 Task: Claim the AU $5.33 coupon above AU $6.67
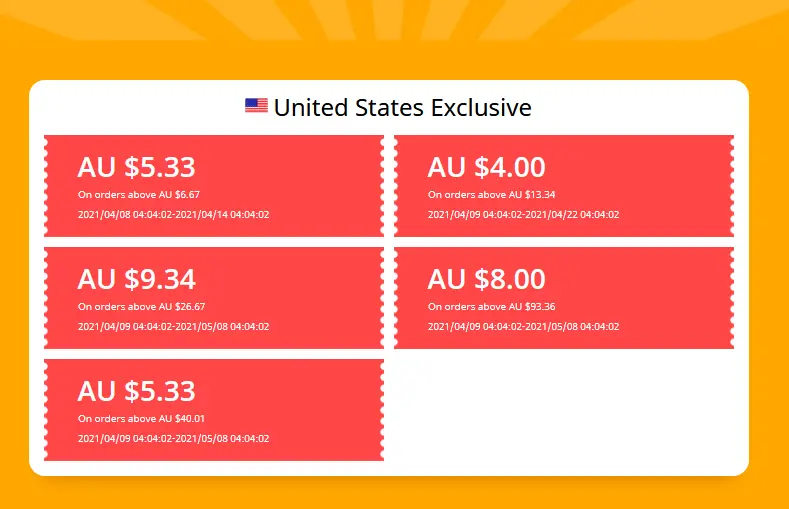tap(214, 186)
